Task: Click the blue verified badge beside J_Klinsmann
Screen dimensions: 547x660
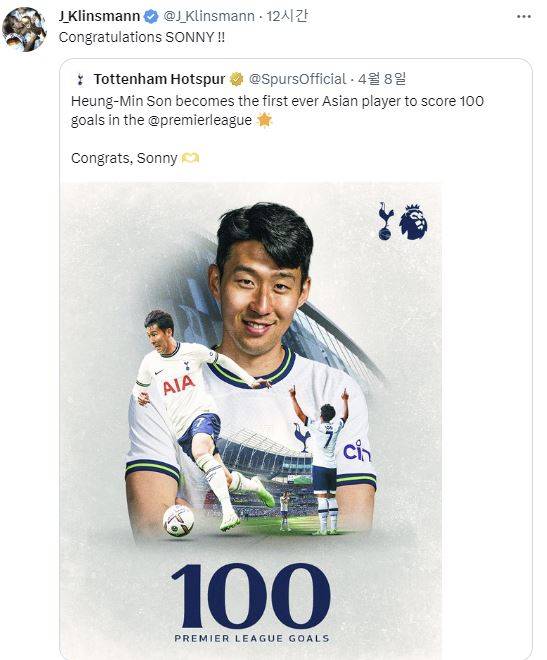Action: pyautogui.click(x=151, y=16)
